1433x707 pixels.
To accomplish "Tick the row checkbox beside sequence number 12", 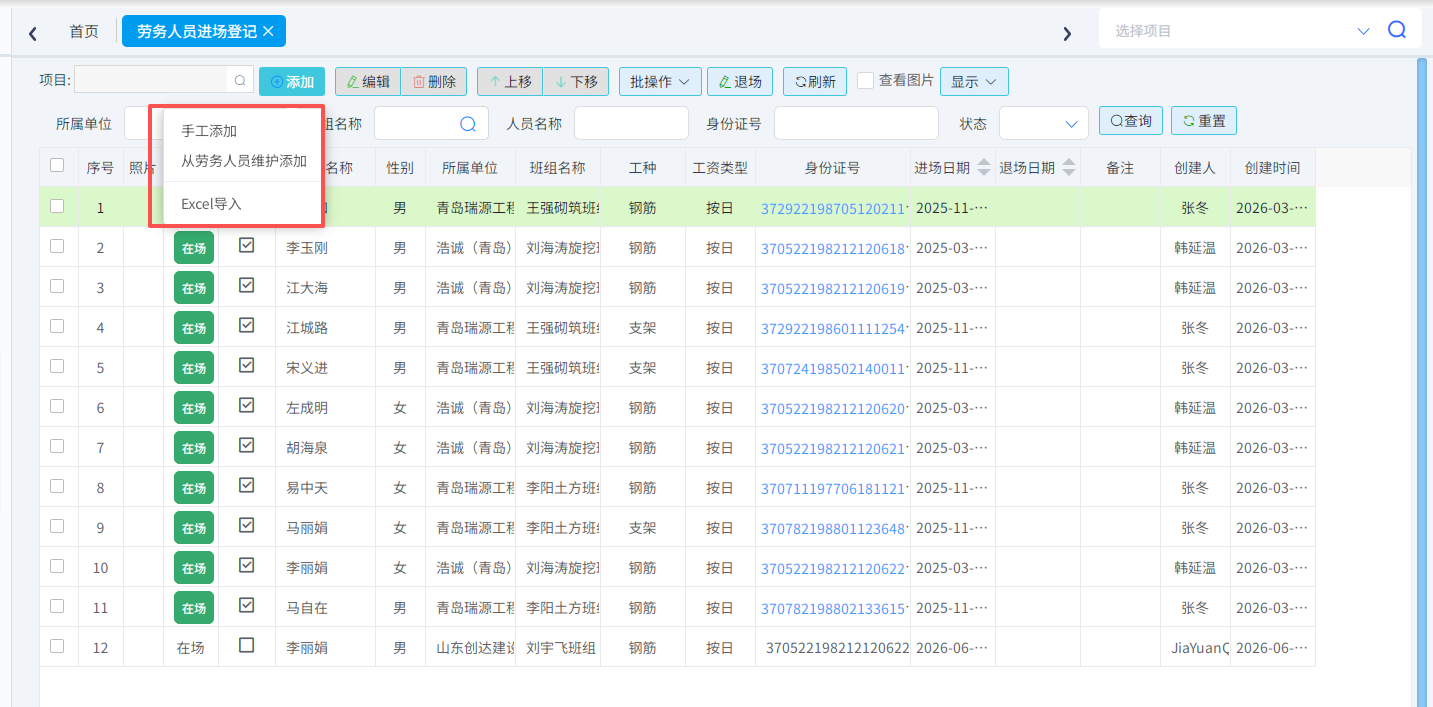I will [x=57, y=646].
